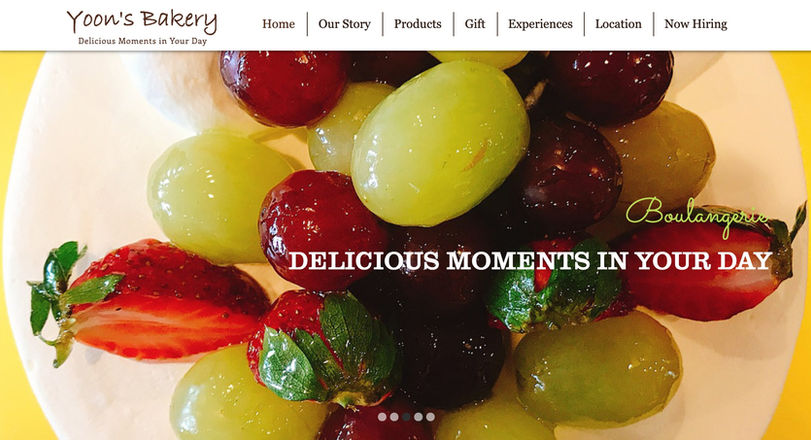Click the active dark slideshow dot
The height and width of the screenshot is (440, 811).
(x=406, y=417)
